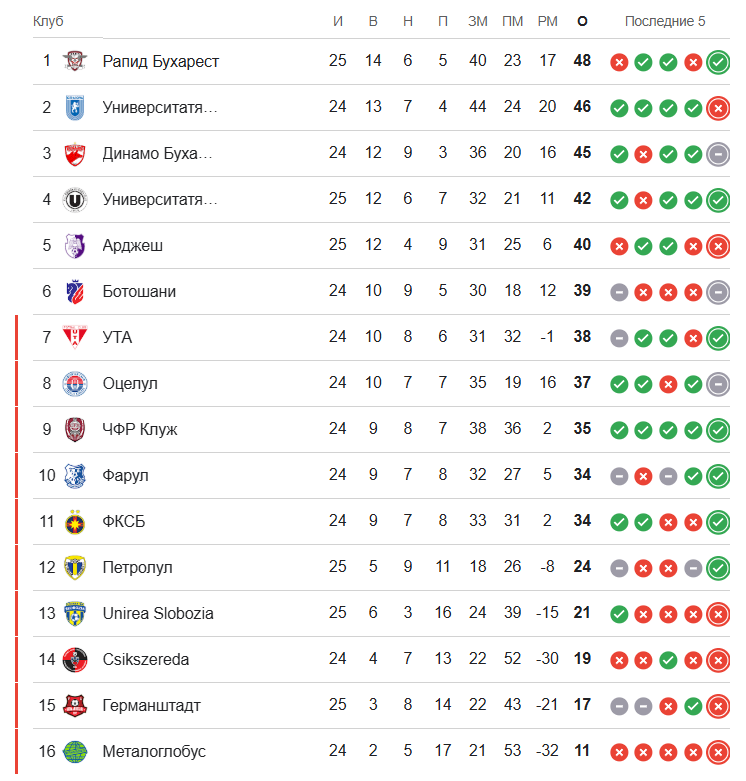This screenshot has height=781, width=746.
Task: Click Оцелул's circled latest draw icon
Action: click(717, 384)
